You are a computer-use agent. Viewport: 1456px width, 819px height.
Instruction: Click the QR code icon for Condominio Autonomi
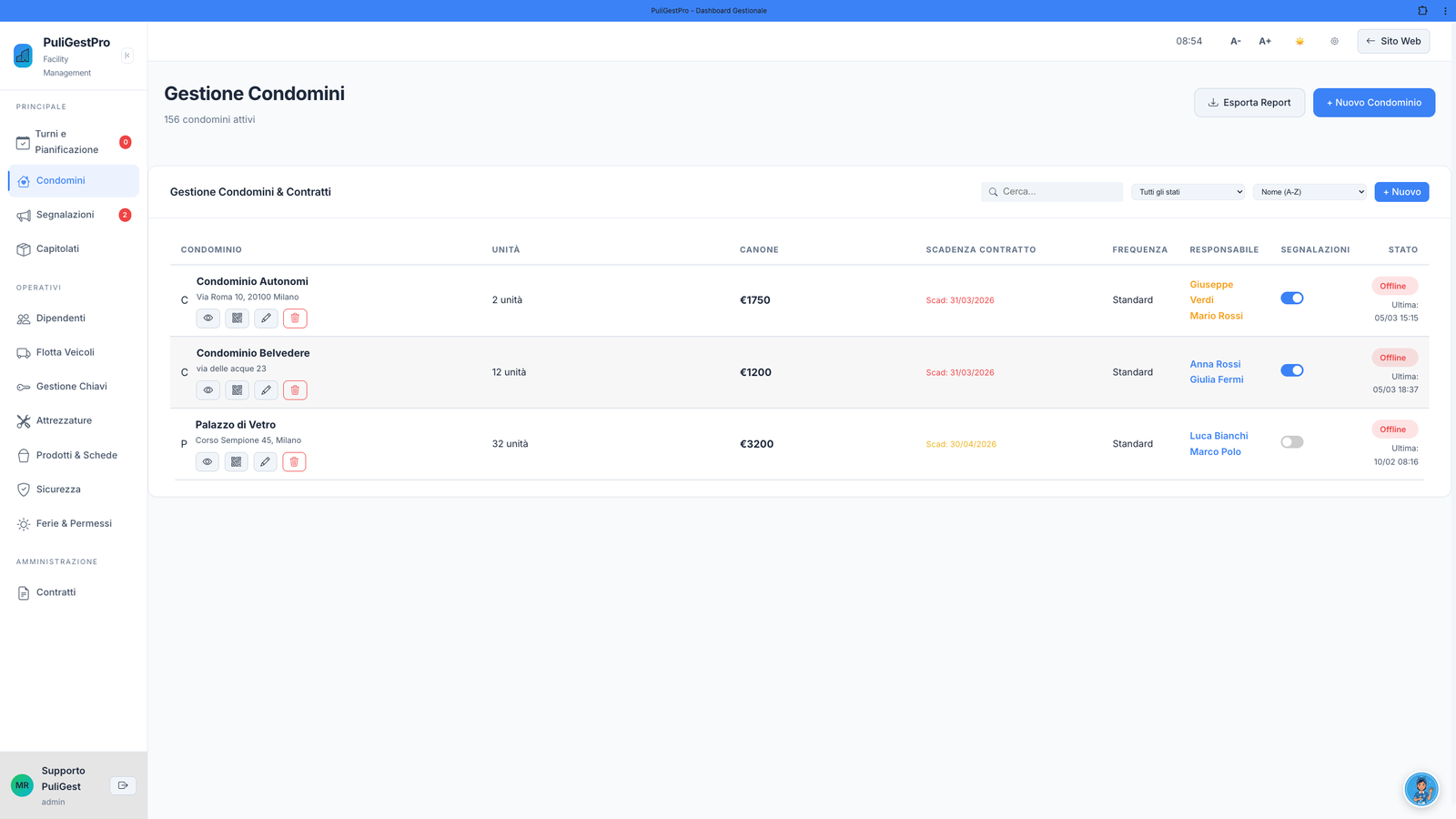click(x=237, y=318)
